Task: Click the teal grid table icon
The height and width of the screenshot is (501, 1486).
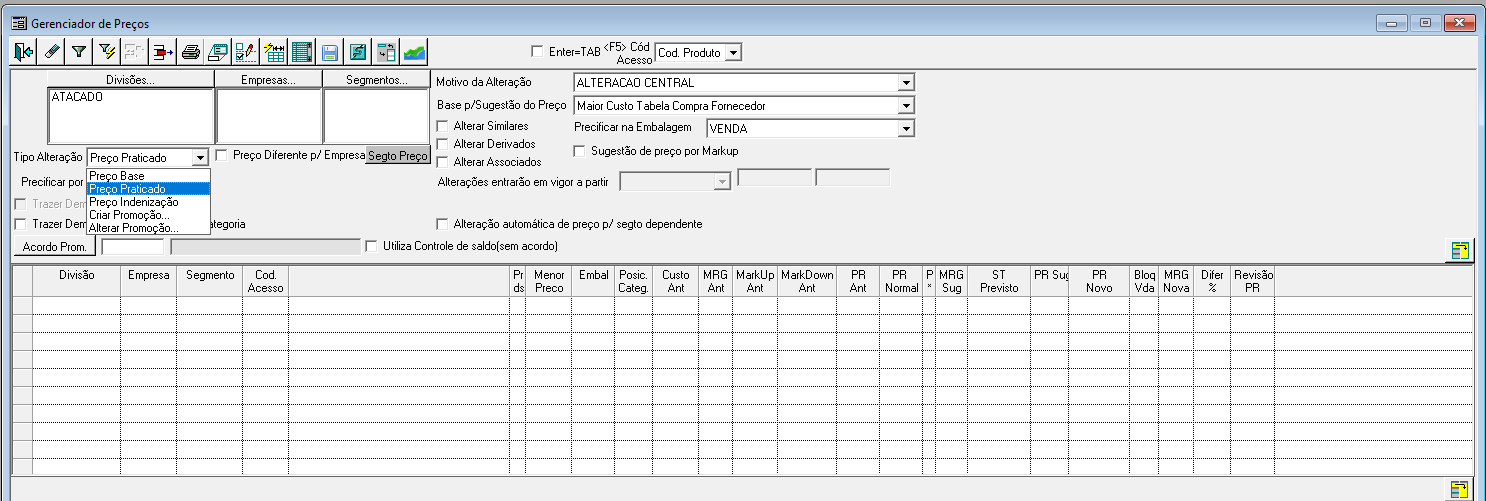Action: tap(302, 51)
